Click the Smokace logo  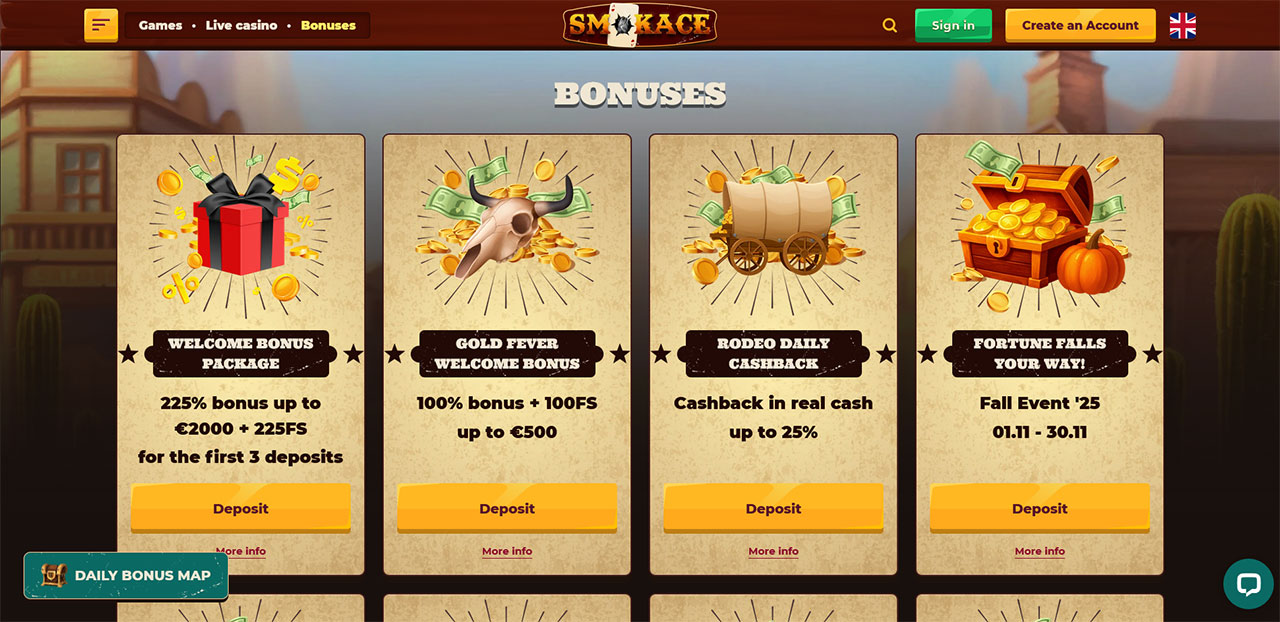tap(640, 25)
